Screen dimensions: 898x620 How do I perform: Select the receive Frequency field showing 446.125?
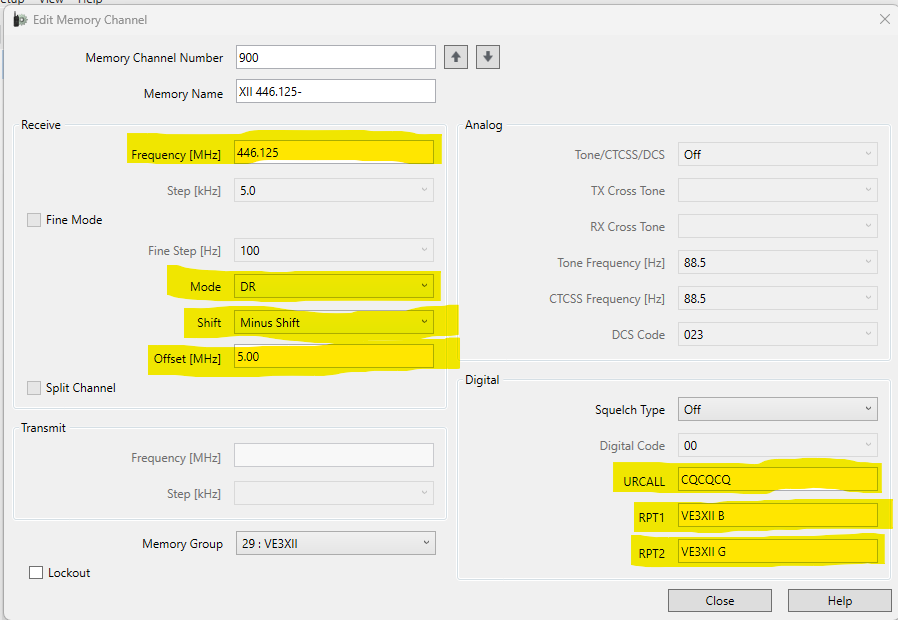point(333,152)
